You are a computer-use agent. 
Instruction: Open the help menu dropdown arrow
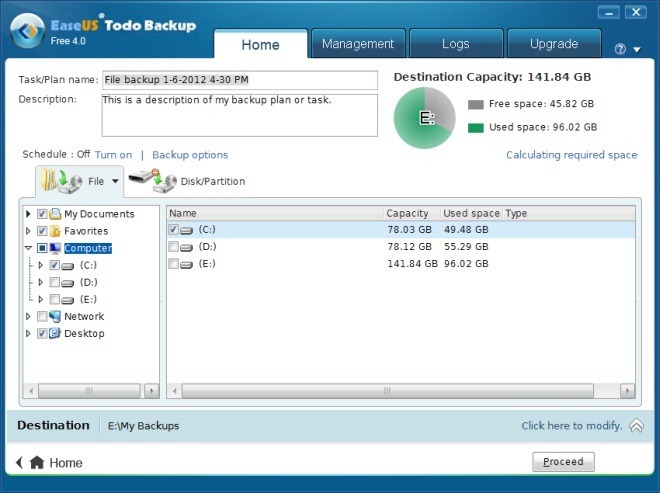click(637, 50)
